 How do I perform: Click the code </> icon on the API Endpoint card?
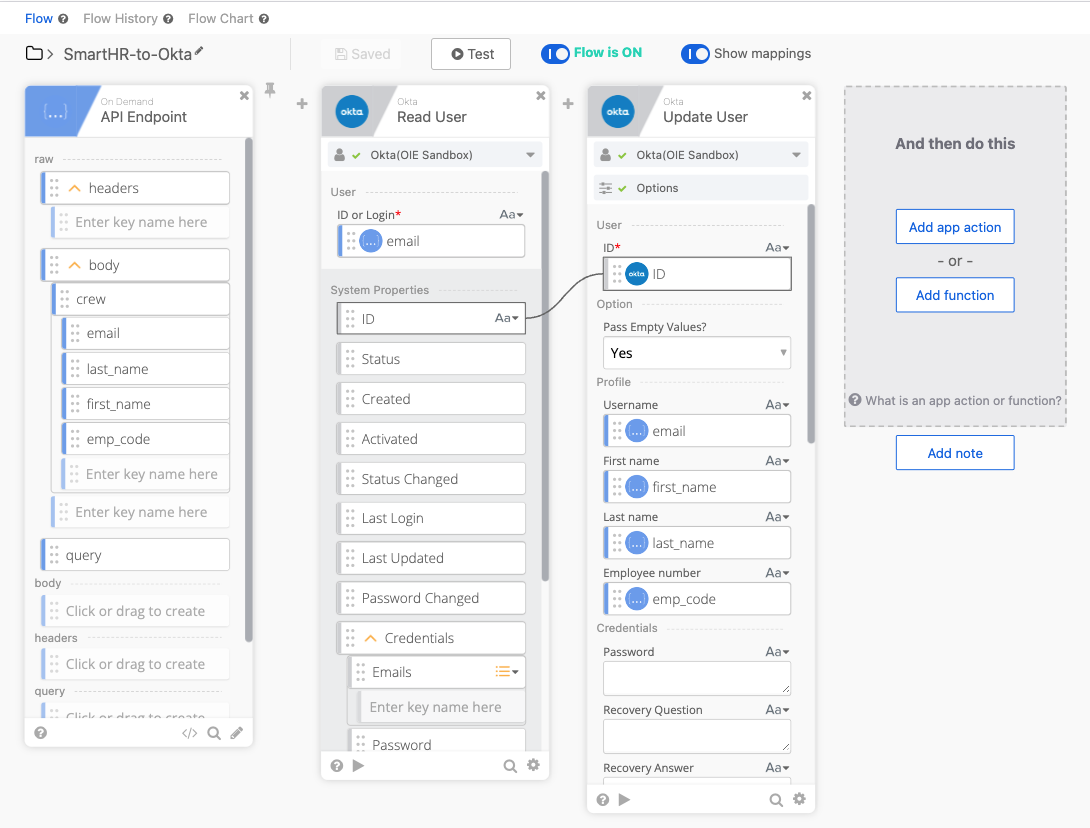tap(191, 733)
